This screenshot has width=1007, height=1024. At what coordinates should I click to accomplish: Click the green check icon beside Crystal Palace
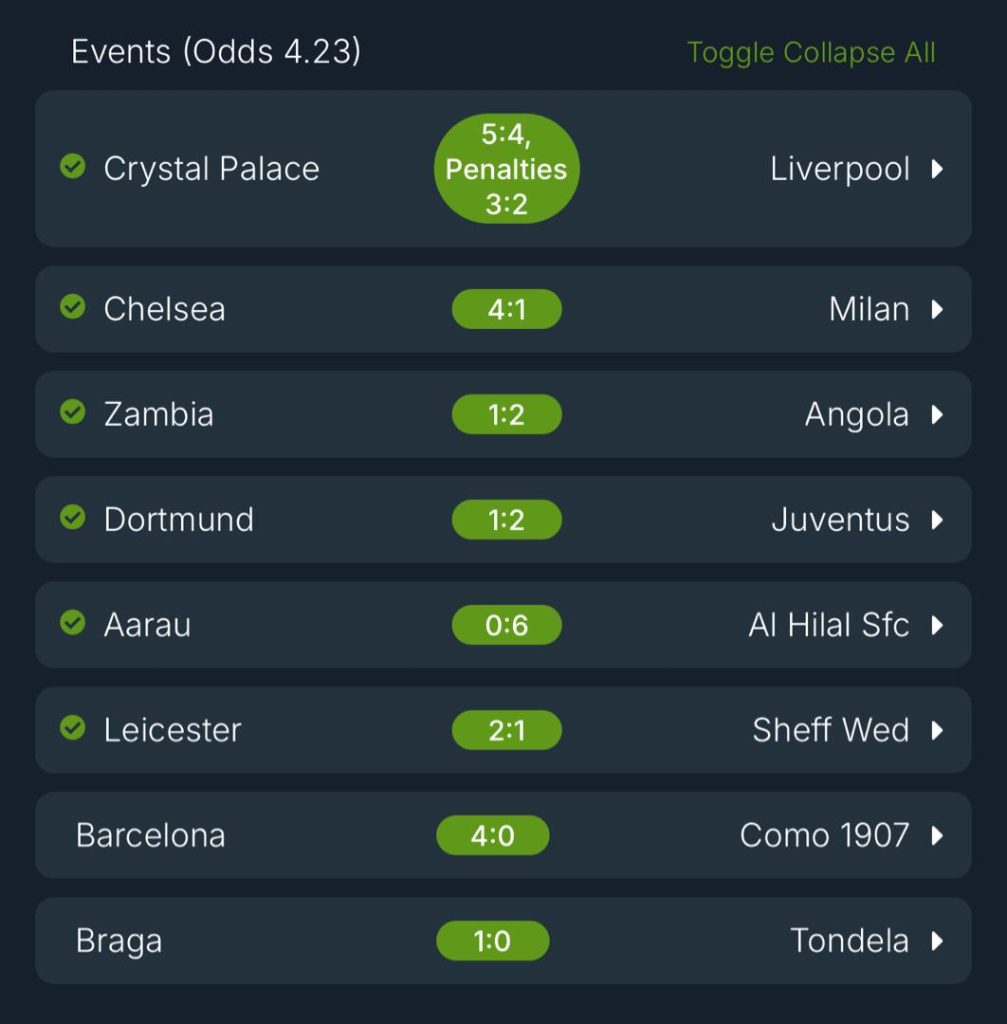click(x=72, y=166)
